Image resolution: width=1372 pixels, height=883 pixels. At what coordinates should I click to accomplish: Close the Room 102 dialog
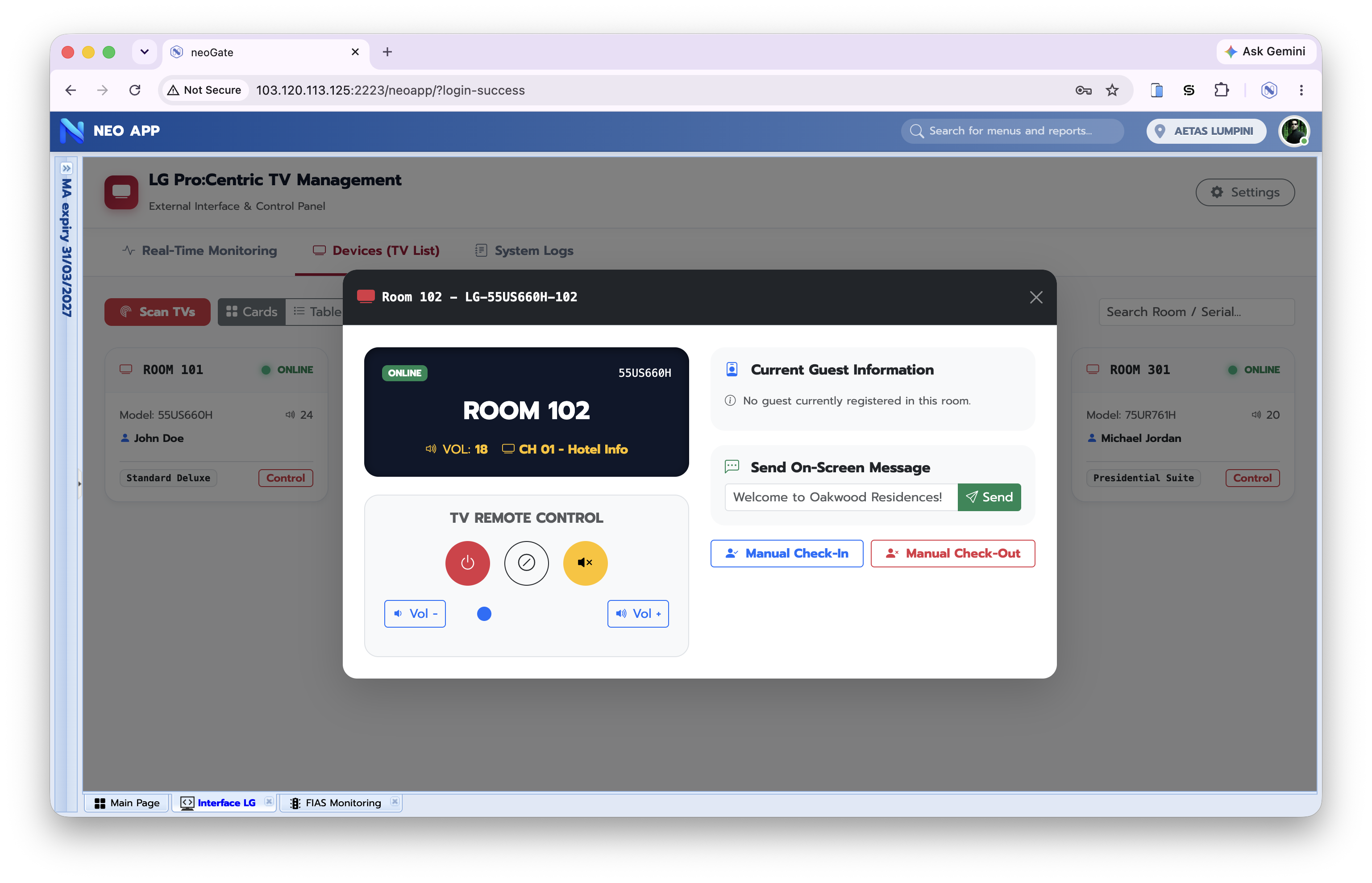tap(1035, 297)
